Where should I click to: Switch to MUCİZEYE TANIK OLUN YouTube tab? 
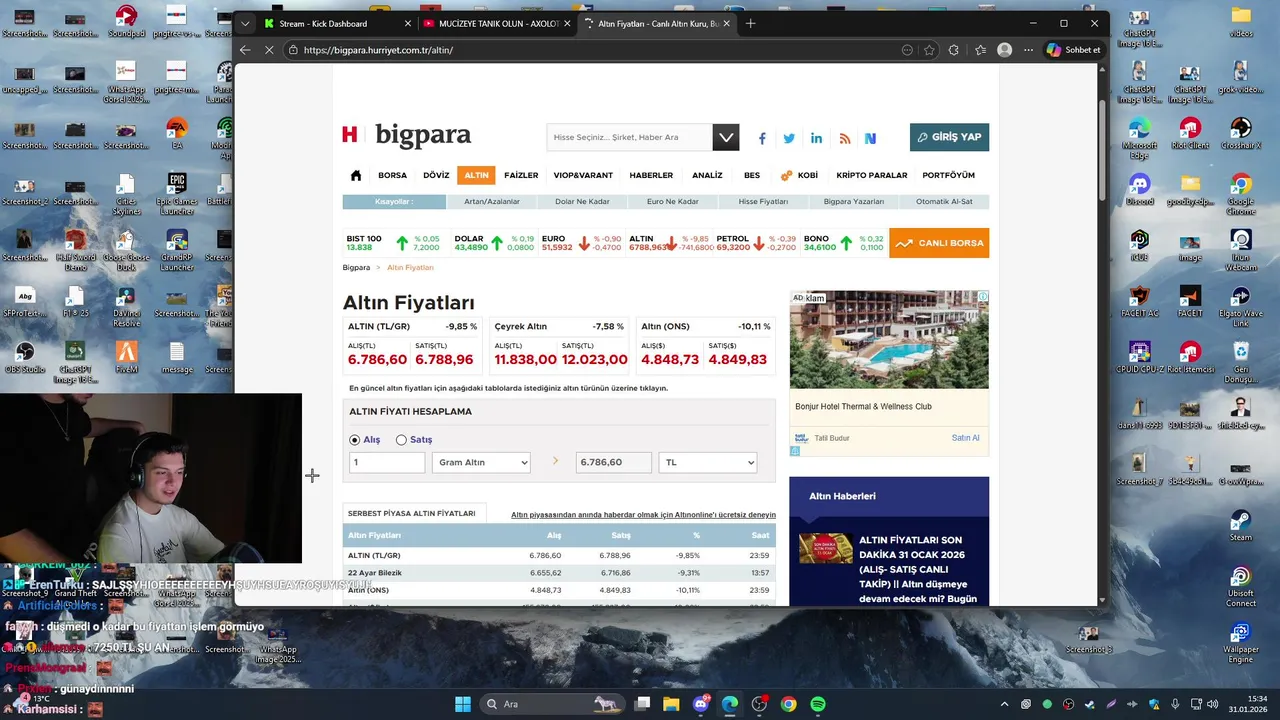496,23
